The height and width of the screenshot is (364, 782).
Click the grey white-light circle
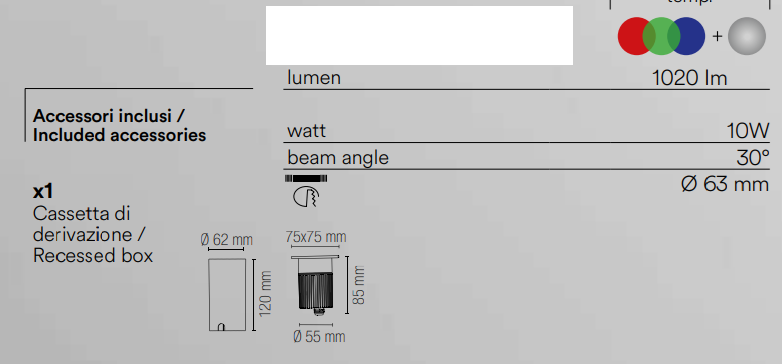[x=747, y=36]
